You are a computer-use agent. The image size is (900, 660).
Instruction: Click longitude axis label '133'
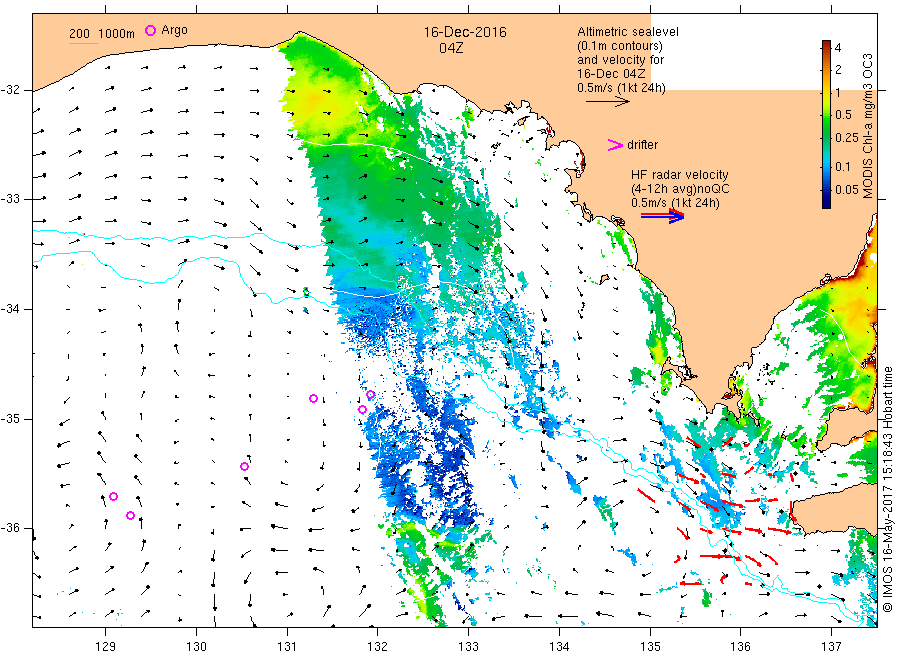click(x=468, y=647)
